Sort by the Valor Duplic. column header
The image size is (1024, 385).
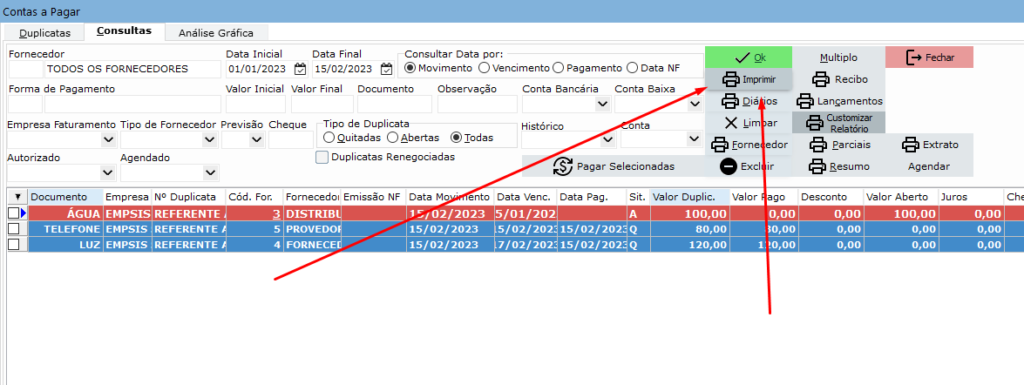tap(689, 196)
